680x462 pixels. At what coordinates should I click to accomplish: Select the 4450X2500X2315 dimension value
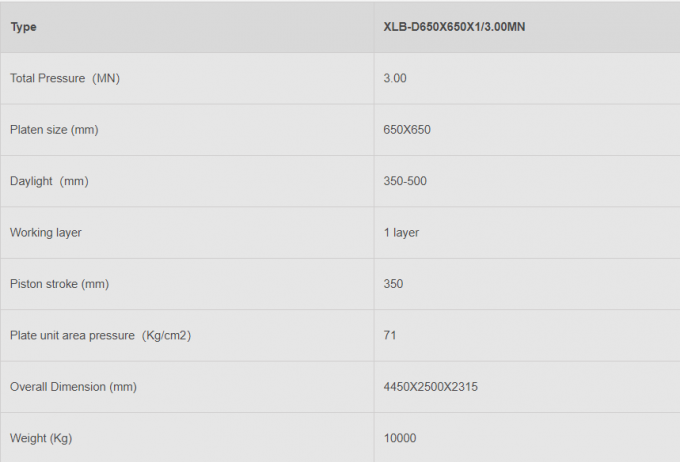click(x=431, y=387)
